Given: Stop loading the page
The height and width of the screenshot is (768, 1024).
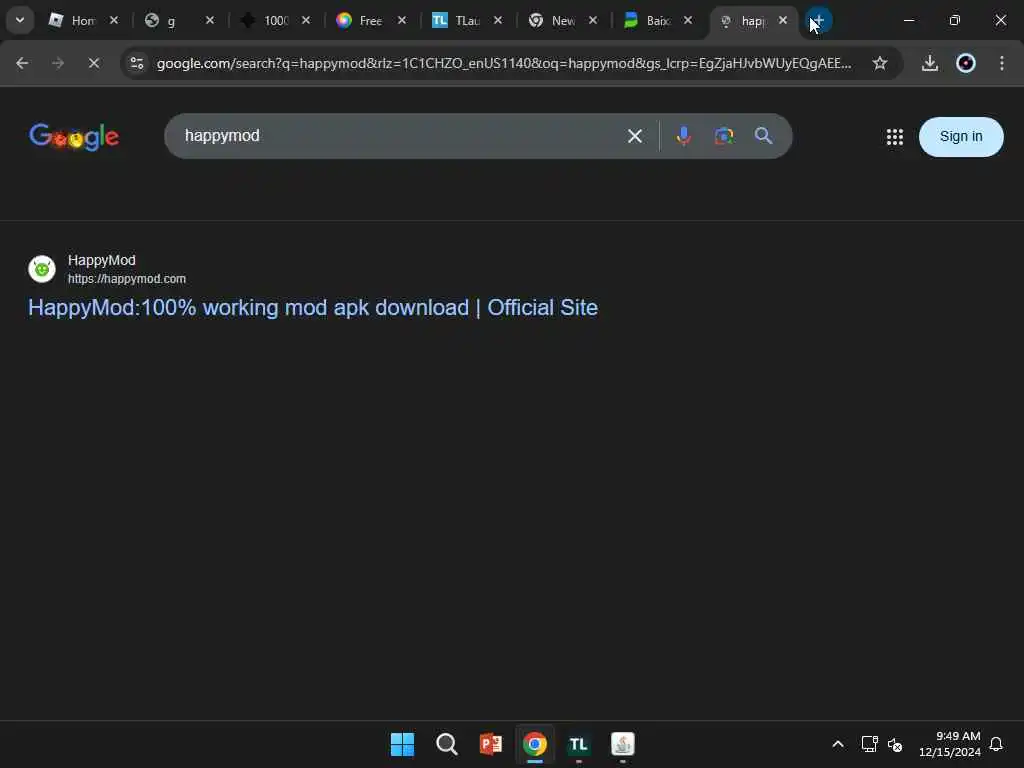Looking at the screenshot, I should tap(93, 63).
